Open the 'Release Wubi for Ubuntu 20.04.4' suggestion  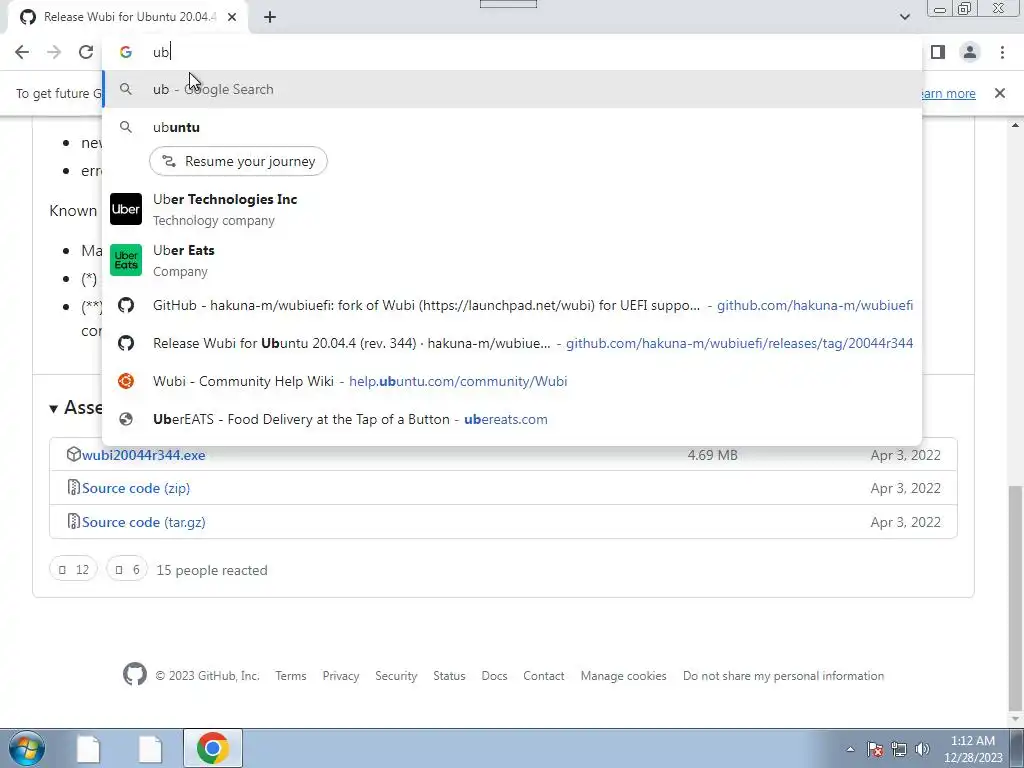[x=513, y=343]
